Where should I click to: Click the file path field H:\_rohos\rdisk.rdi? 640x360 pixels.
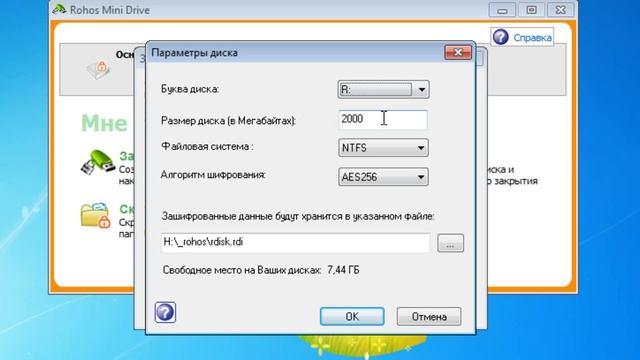295,242
